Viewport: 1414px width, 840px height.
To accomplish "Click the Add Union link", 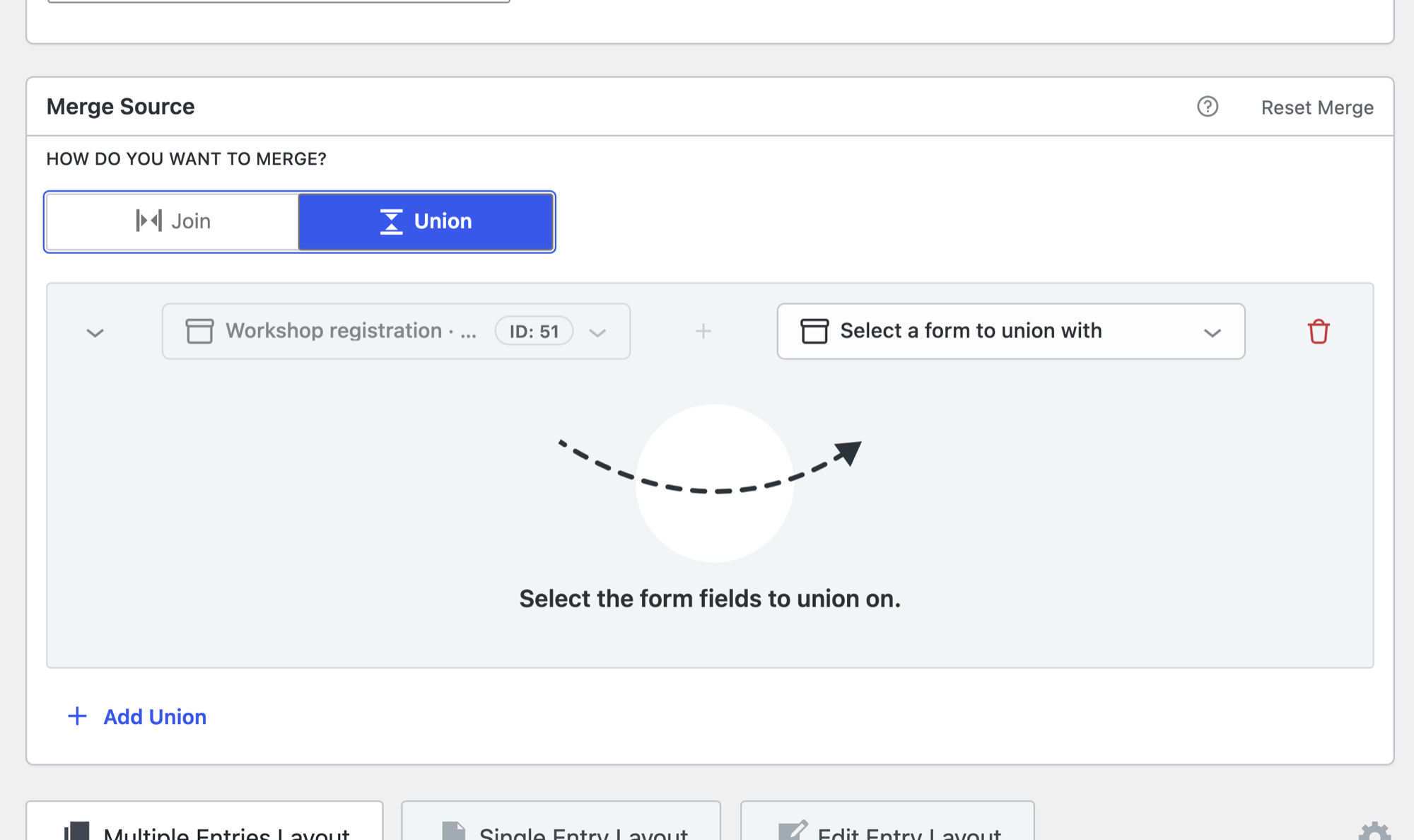I will [x=136, y=716].
